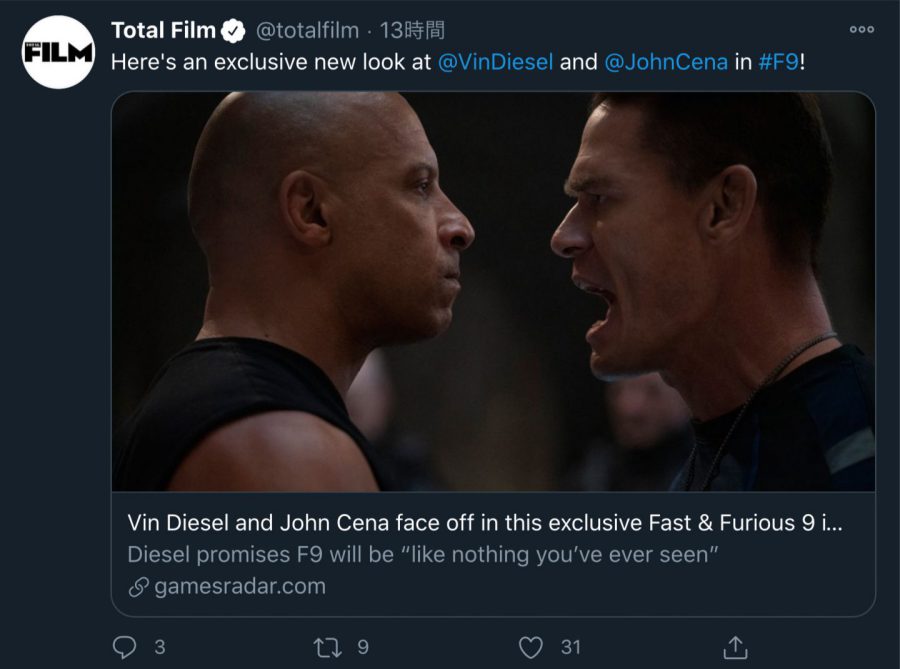Visit the @VinDiesel mention
900x669 pixels.
tap(495, 61)
